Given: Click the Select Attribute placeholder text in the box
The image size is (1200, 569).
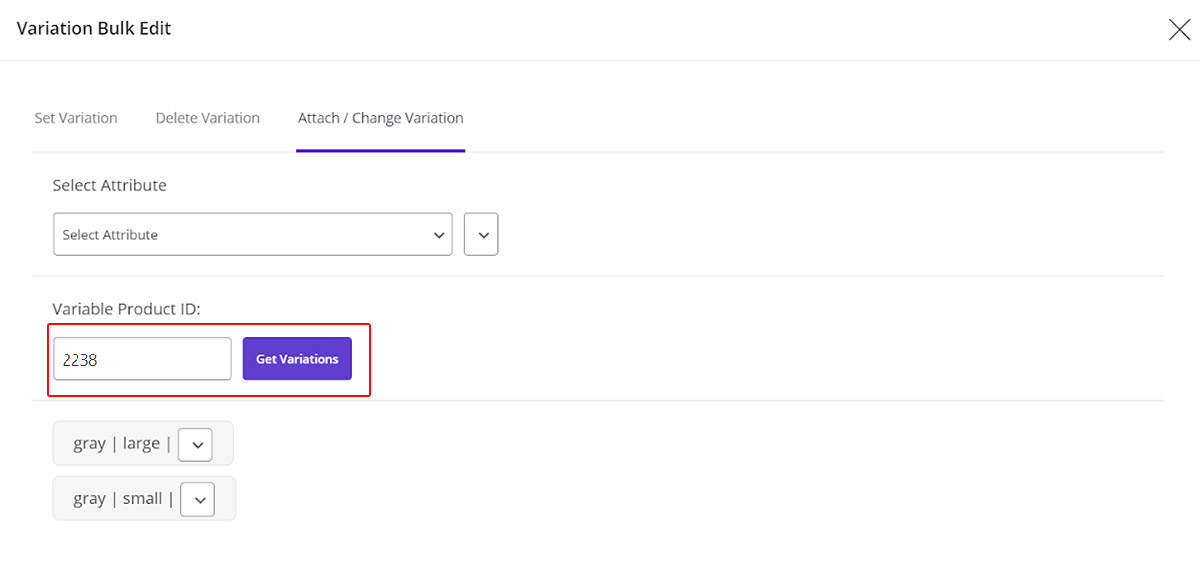Looking at the screenshot, I should click(x=110, y=235).
